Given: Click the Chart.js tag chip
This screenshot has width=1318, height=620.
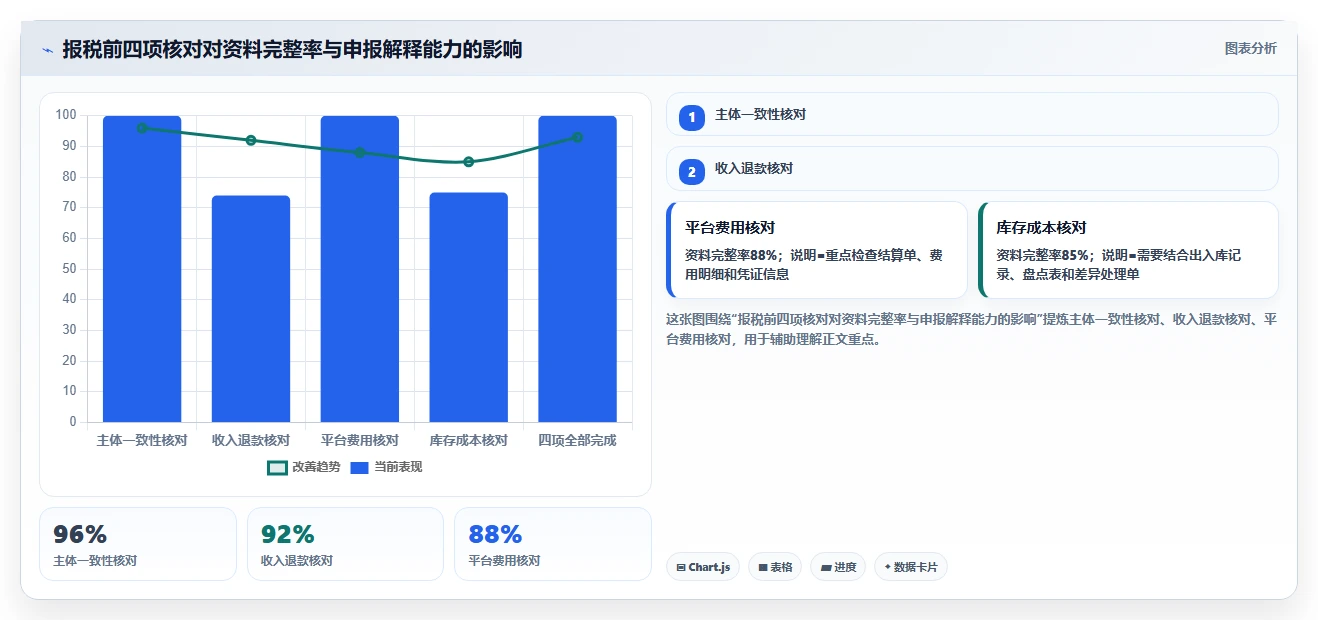Looking at the screenshot, I should [703, 567].
